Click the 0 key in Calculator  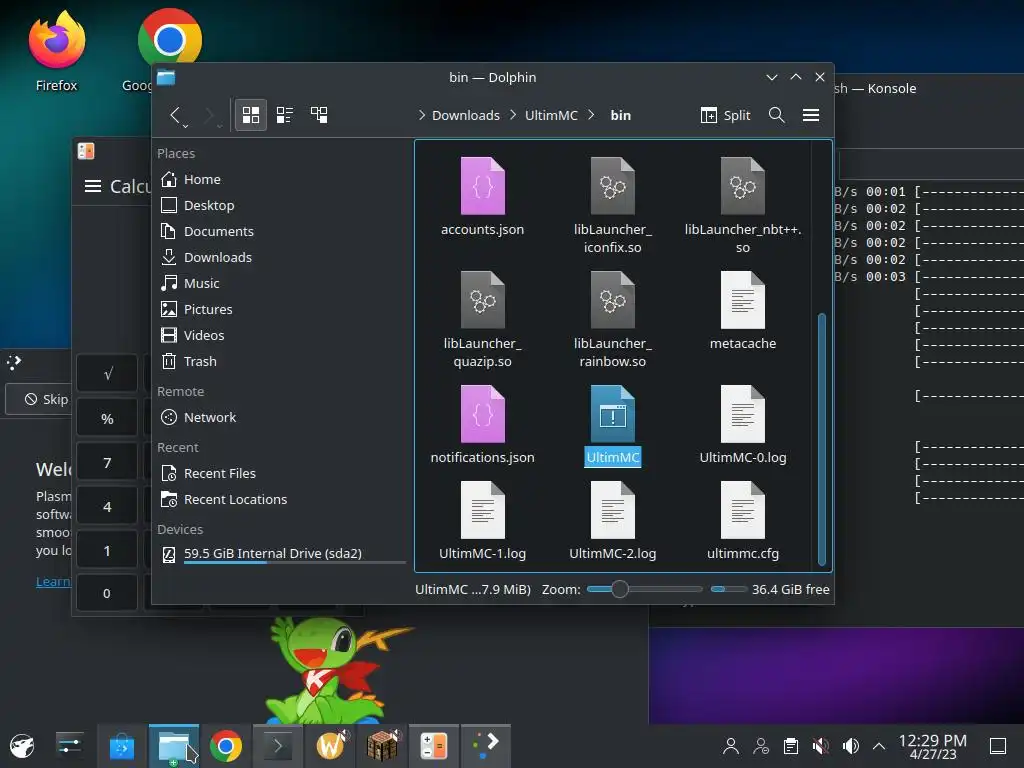(x=107, y=593)
